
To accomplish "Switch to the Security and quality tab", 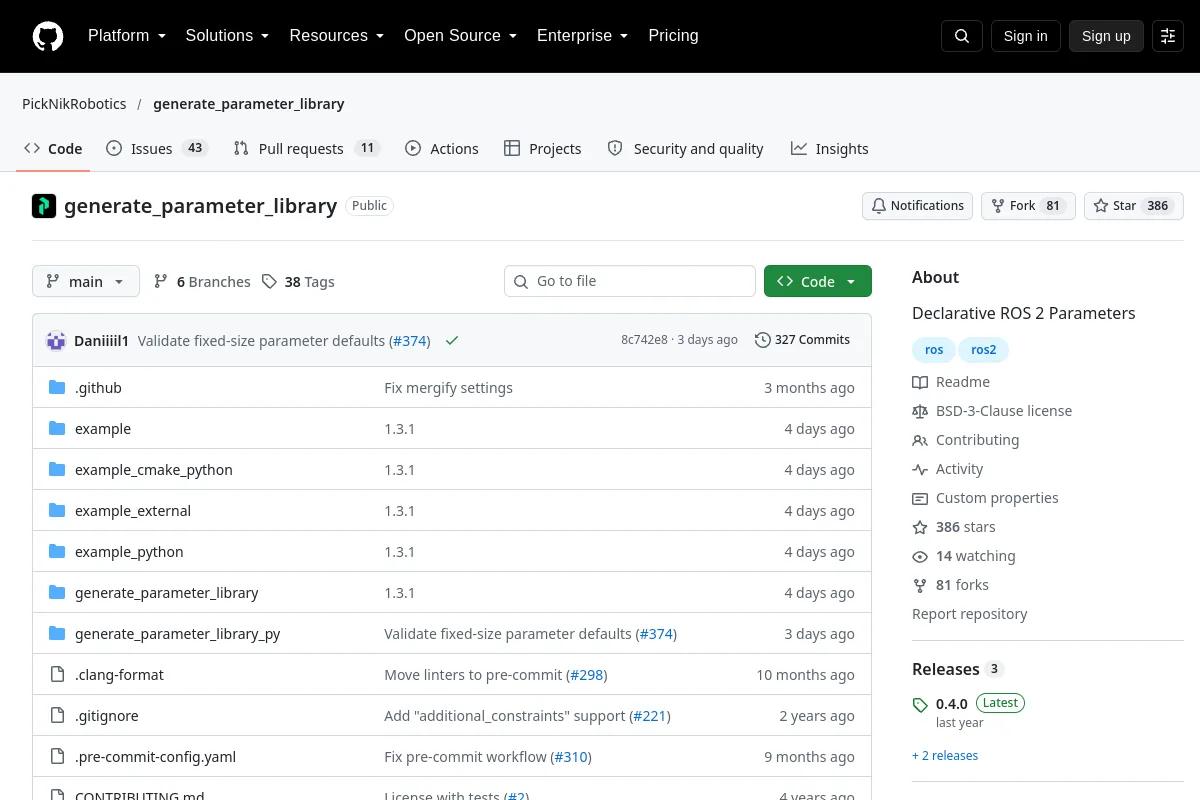I will [686, 149].
